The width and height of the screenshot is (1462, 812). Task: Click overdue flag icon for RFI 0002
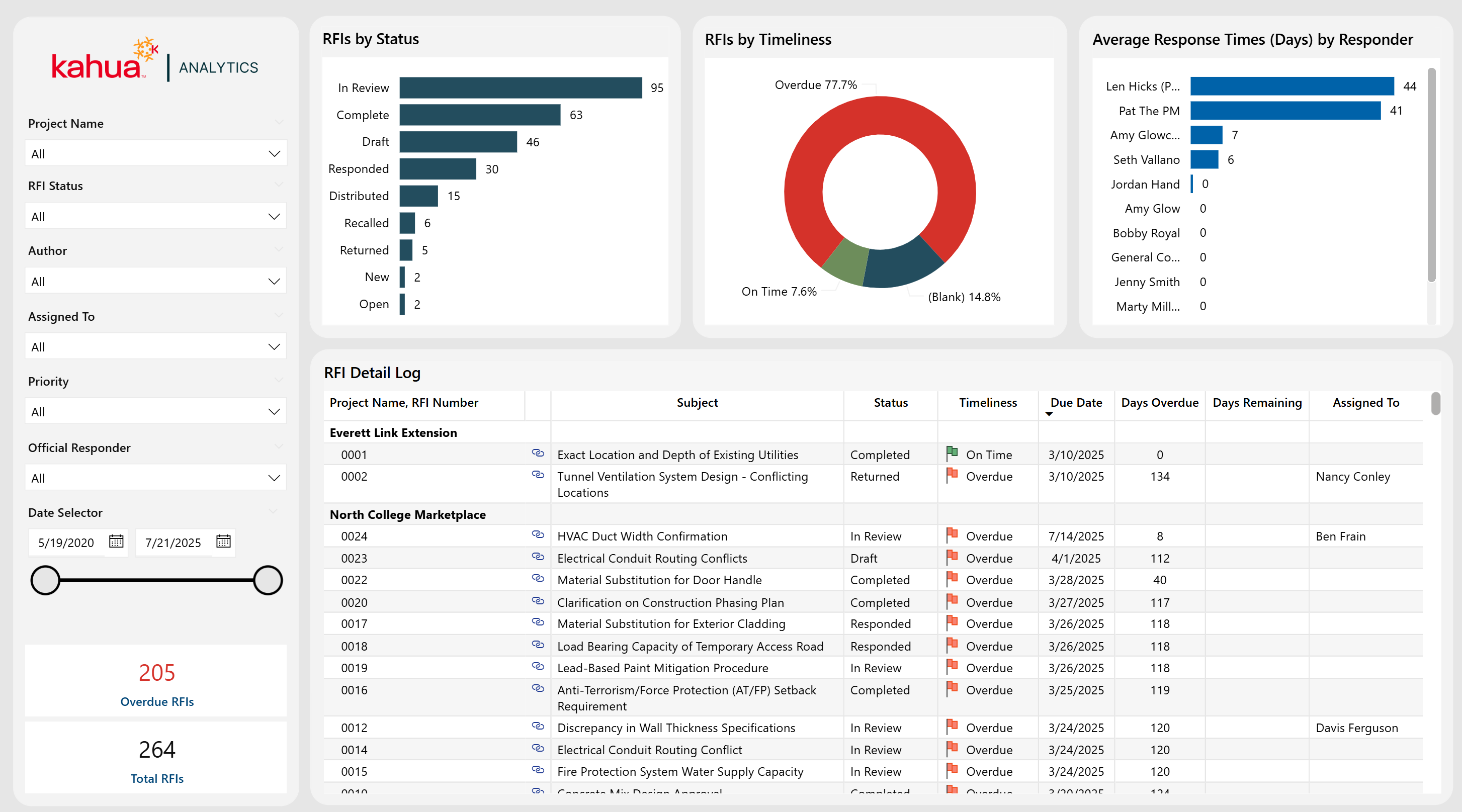(952, 475)
